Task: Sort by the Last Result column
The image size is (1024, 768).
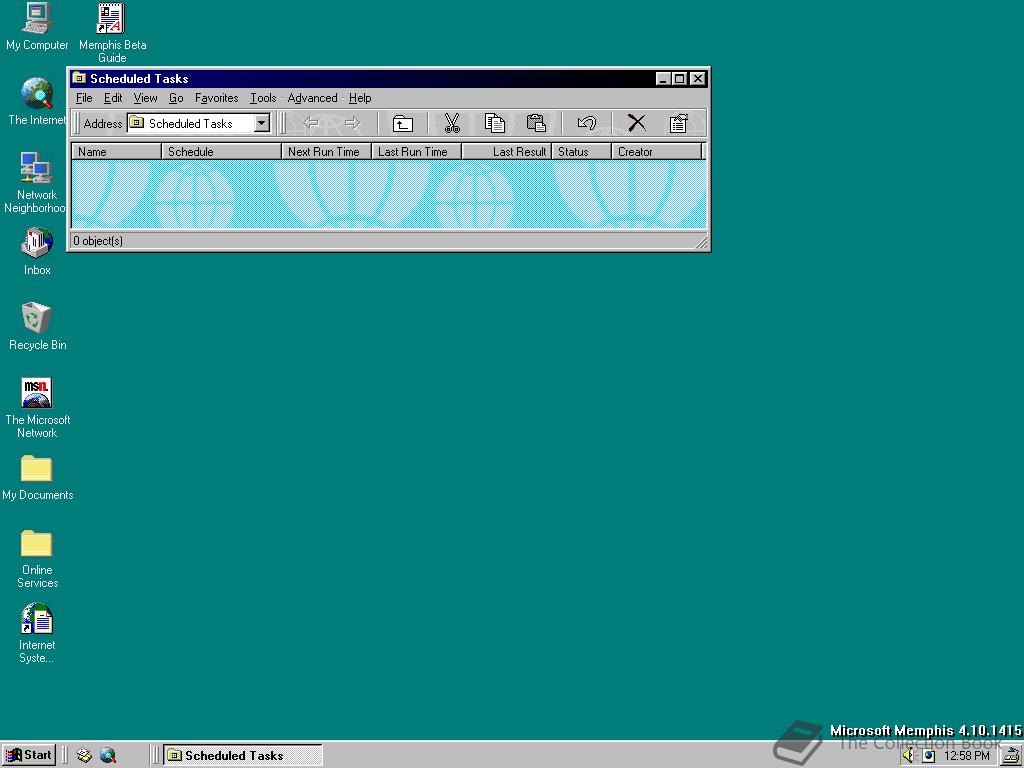Action: [x=507, y=152]
